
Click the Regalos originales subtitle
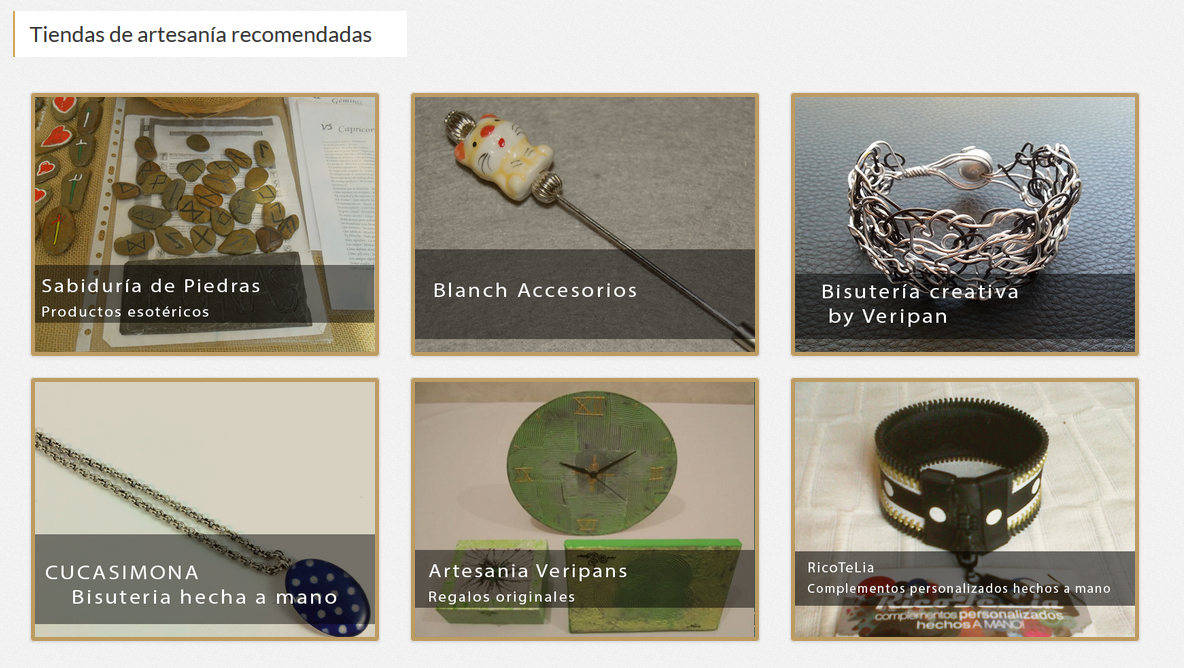tap(501, 597)
